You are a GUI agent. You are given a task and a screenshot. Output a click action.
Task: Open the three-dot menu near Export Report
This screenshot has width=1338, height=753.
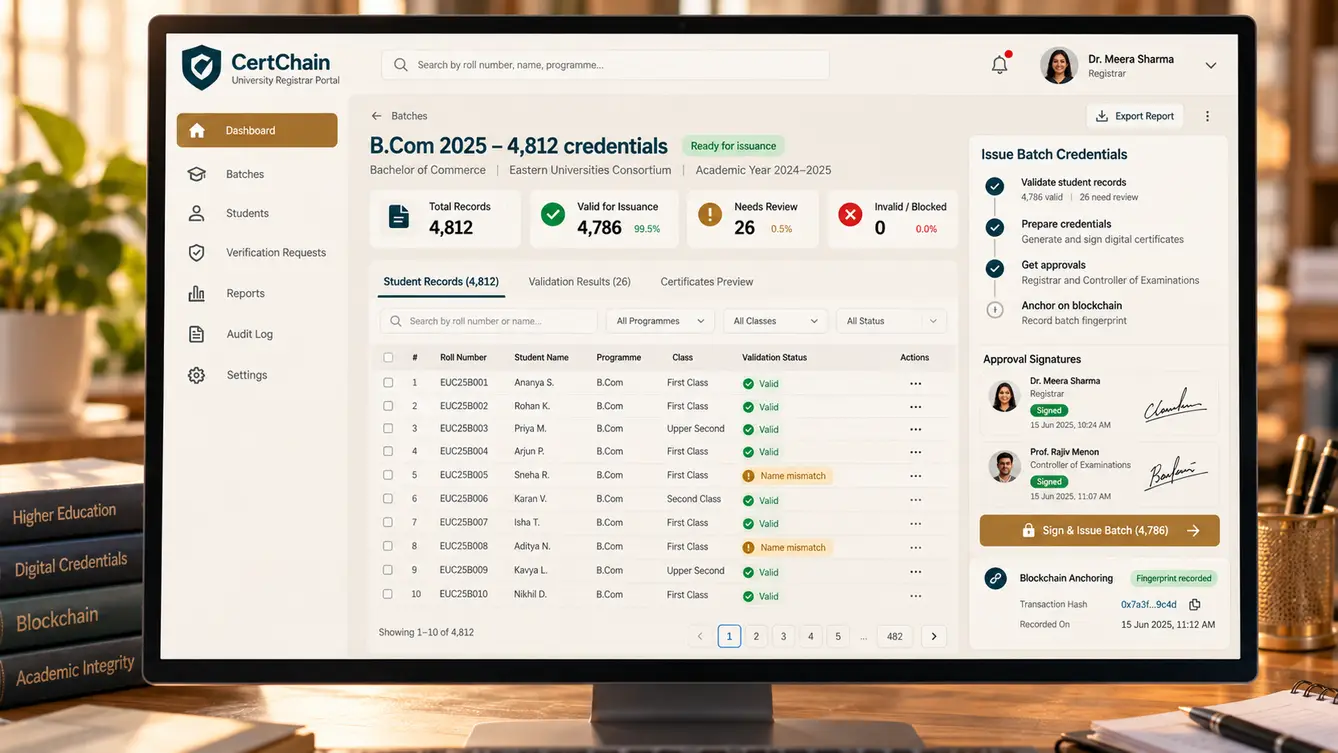[1207, 116]
